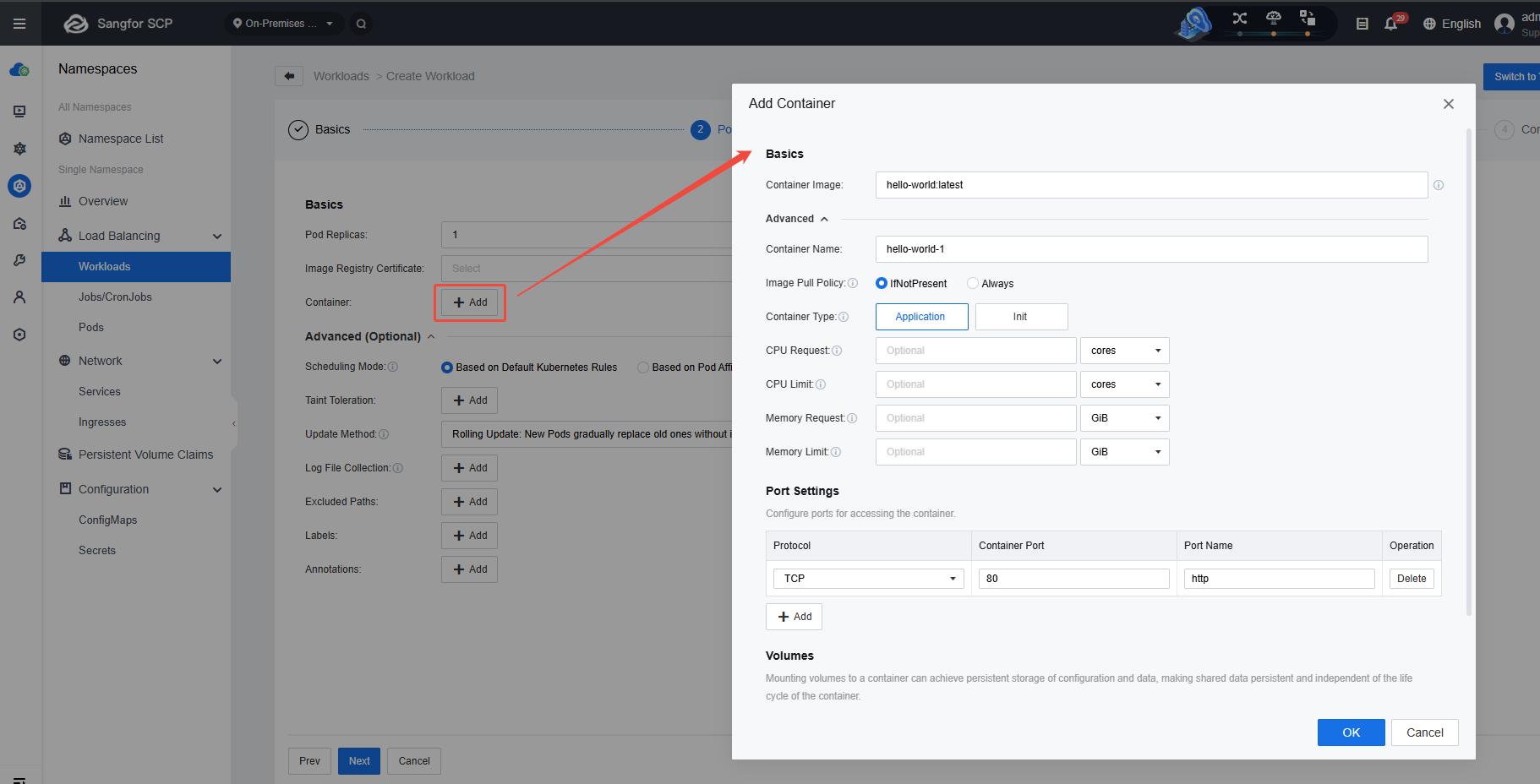The height and width of the screenshot is (784, 1540).
Task: Open the task list clipboard icon
Action: tap(1362, 24)
